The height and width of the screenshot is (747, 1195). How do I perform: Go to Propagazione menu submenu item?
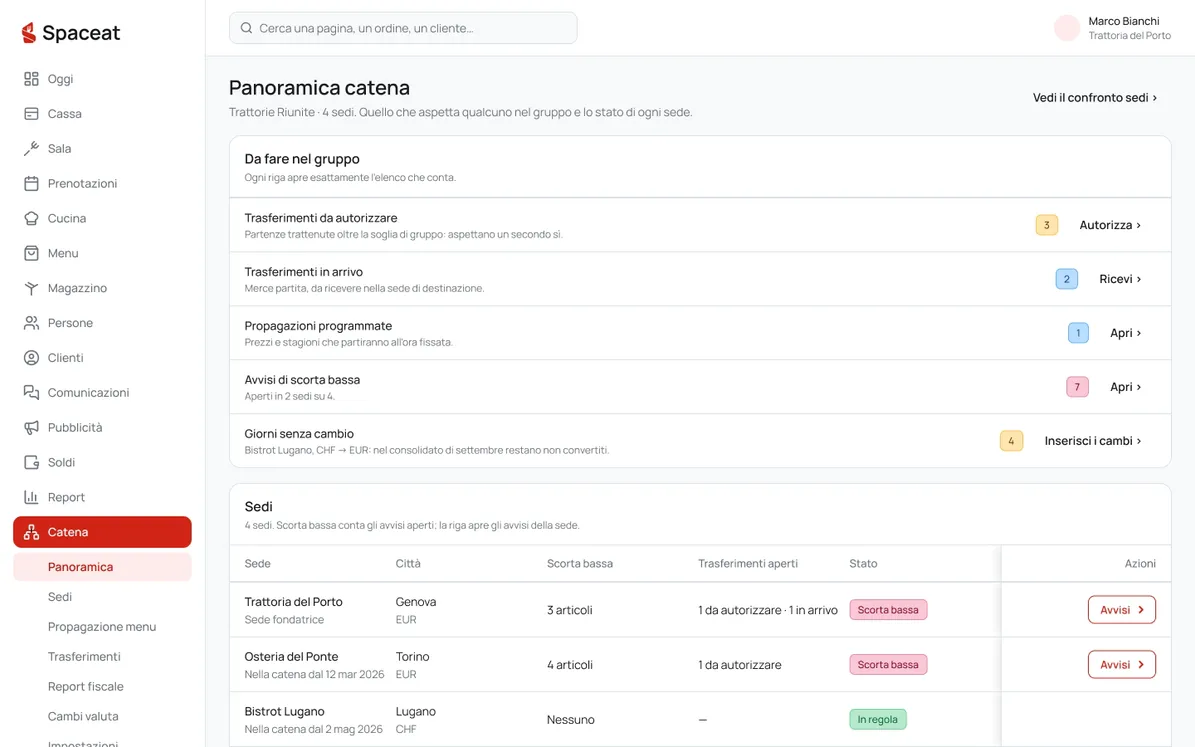(x=102, y=627)
